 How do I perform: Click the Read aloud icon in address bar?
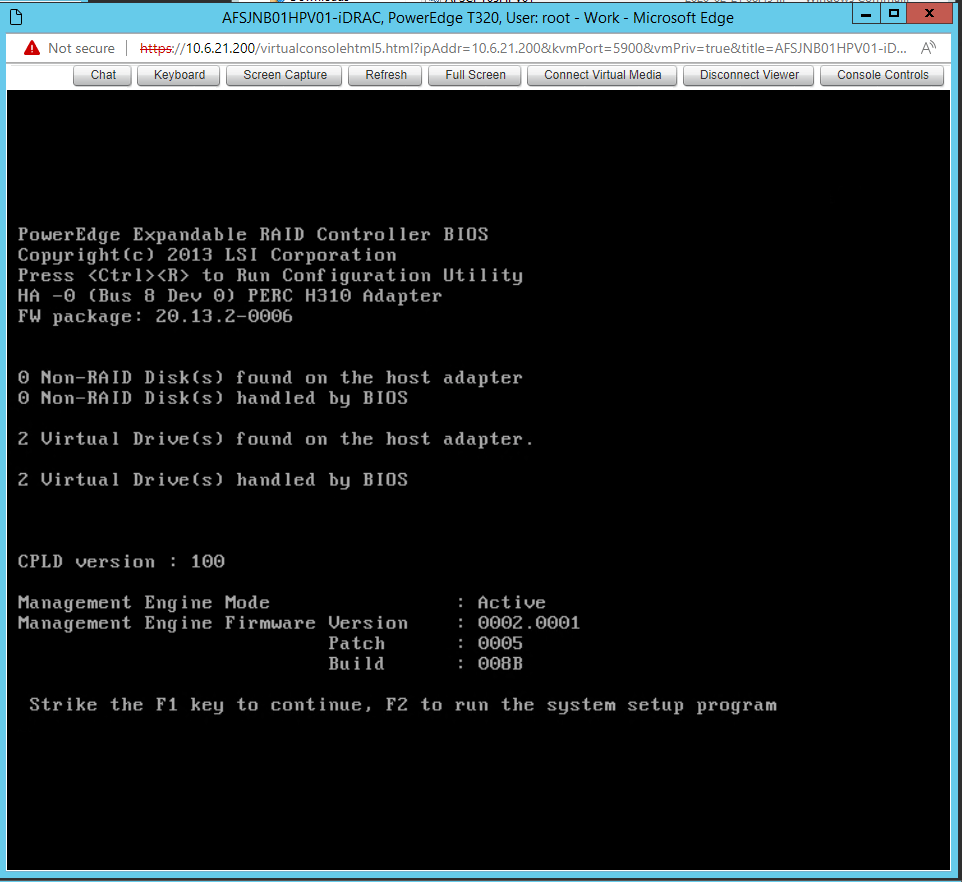point(928,48)
